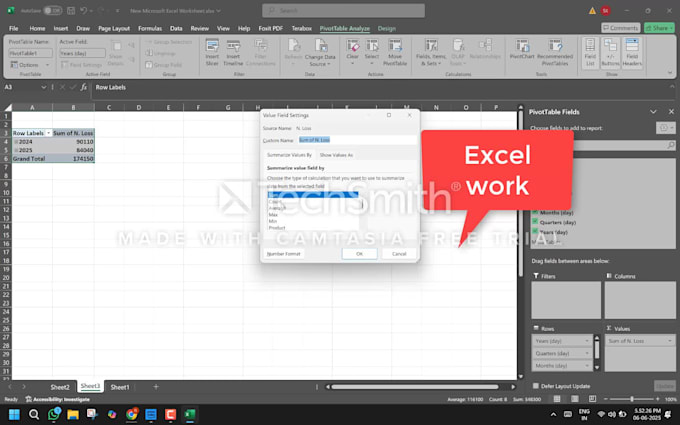Click the horizontal sheet scrollbar
Image resolution: width=680 pixels, height=425 pixels.
pos(415,387)
